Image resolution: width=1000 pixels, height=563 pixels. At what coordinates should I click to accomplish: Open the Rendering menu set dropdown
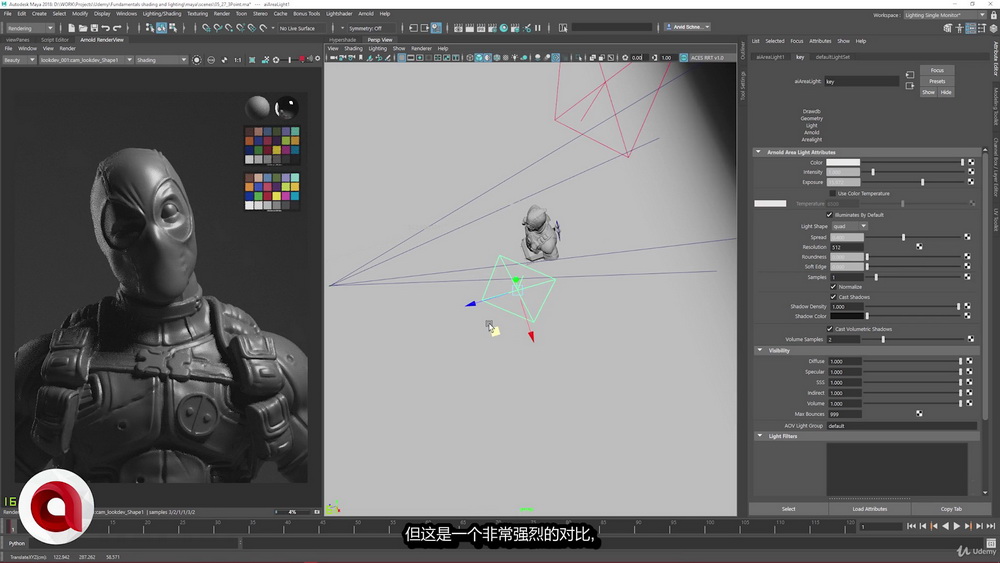pos(30,28)
